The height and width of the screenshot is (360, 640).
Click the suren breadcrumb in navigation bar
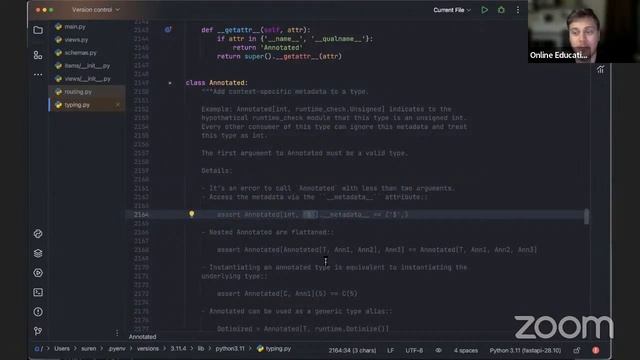[x=89, y=349]
